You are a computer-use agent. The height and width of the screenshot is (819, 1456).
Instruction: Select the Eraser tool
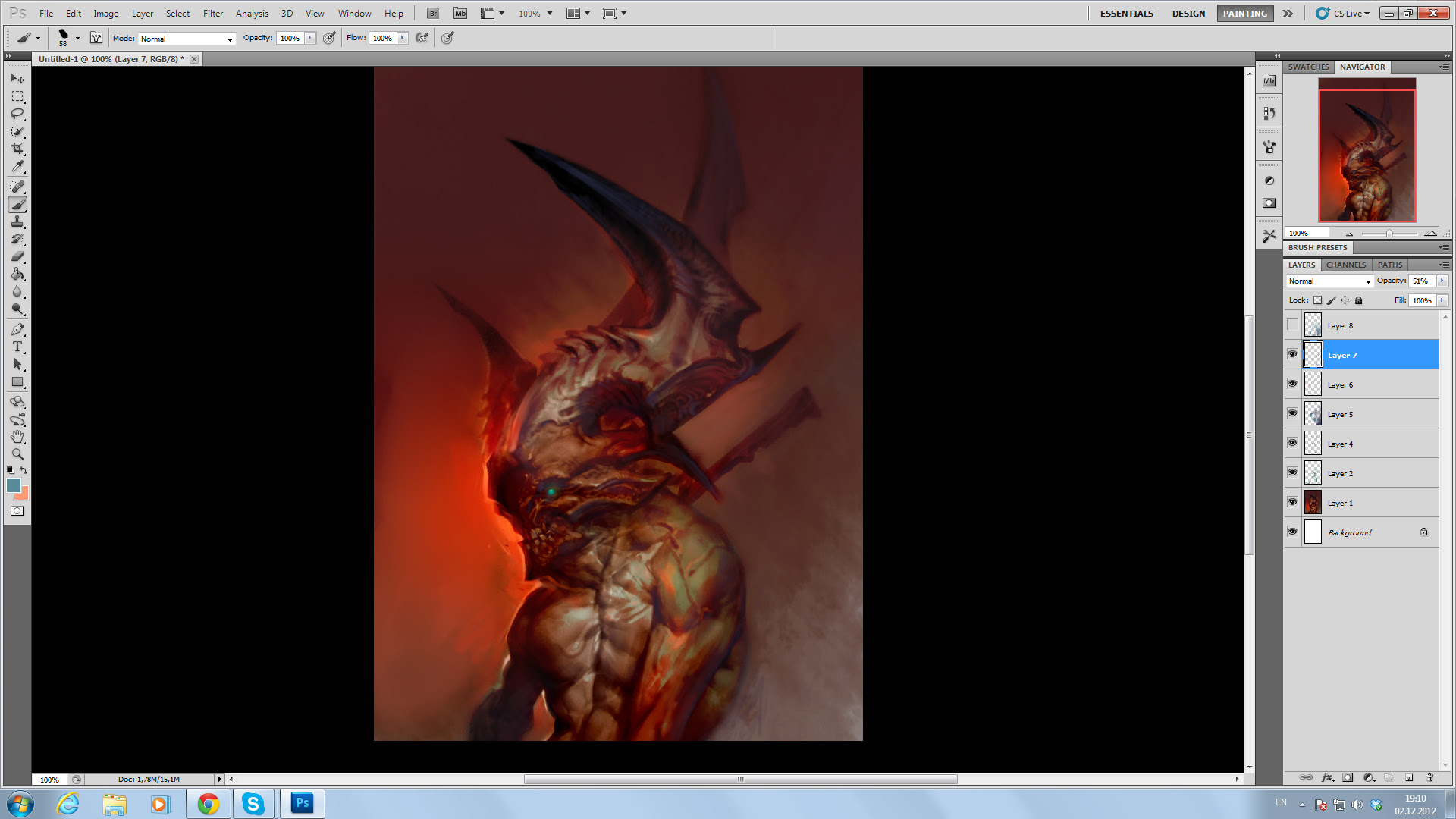click(x=17, y=256)
